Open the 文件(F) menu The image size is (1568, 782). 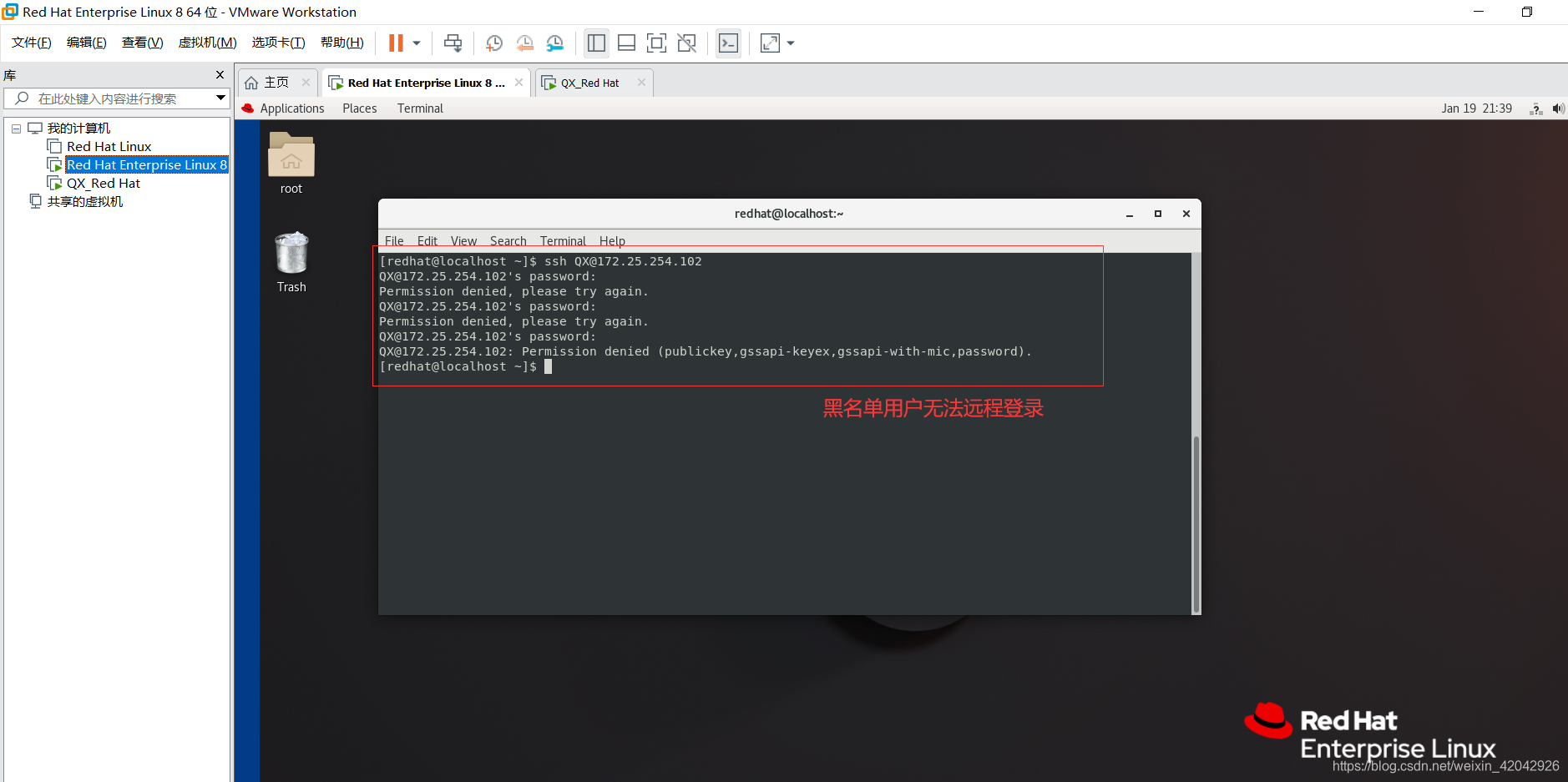(x=32, y=43)
